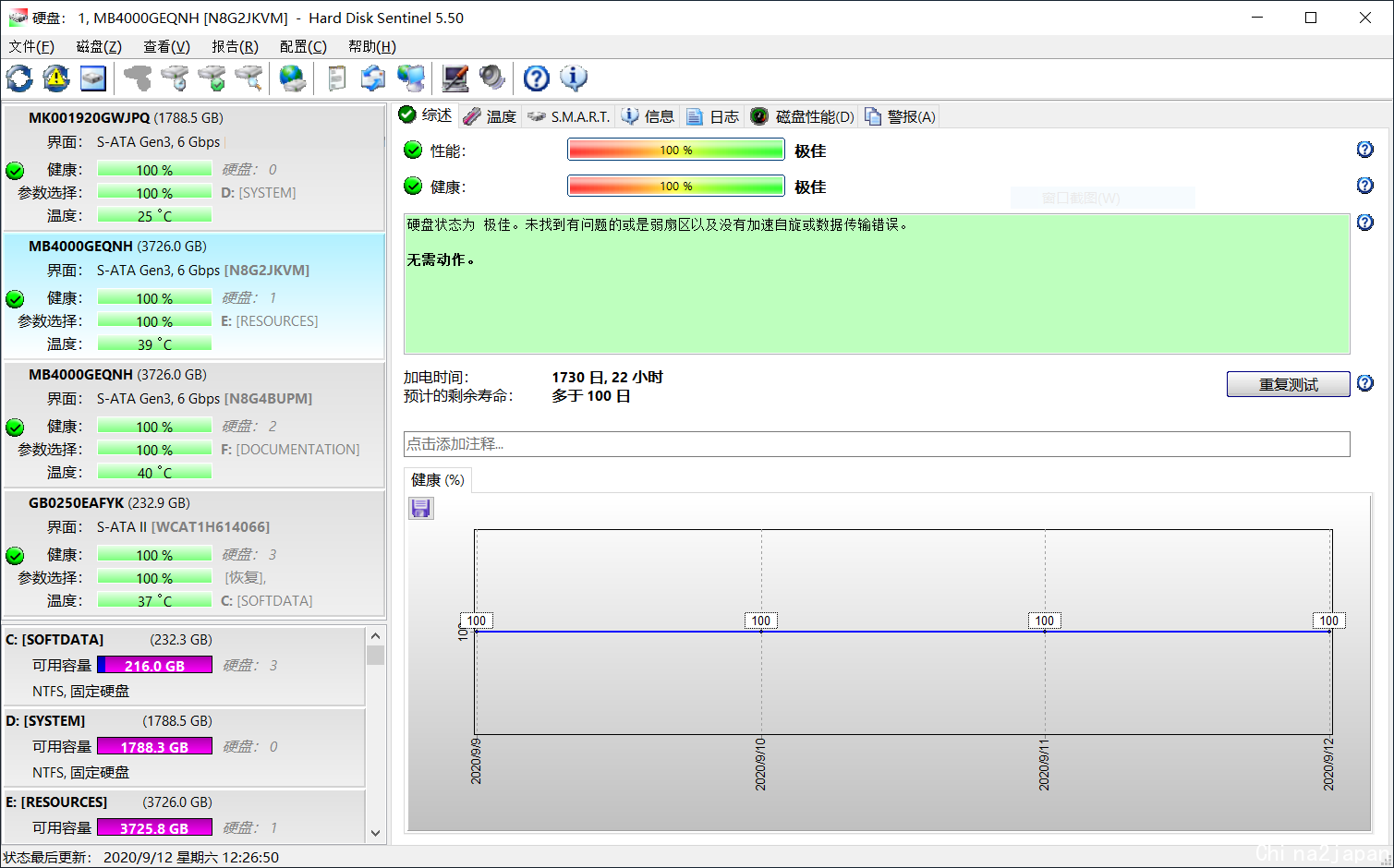
Task: Switch to the 综述 tab
Action: [426, 115]
